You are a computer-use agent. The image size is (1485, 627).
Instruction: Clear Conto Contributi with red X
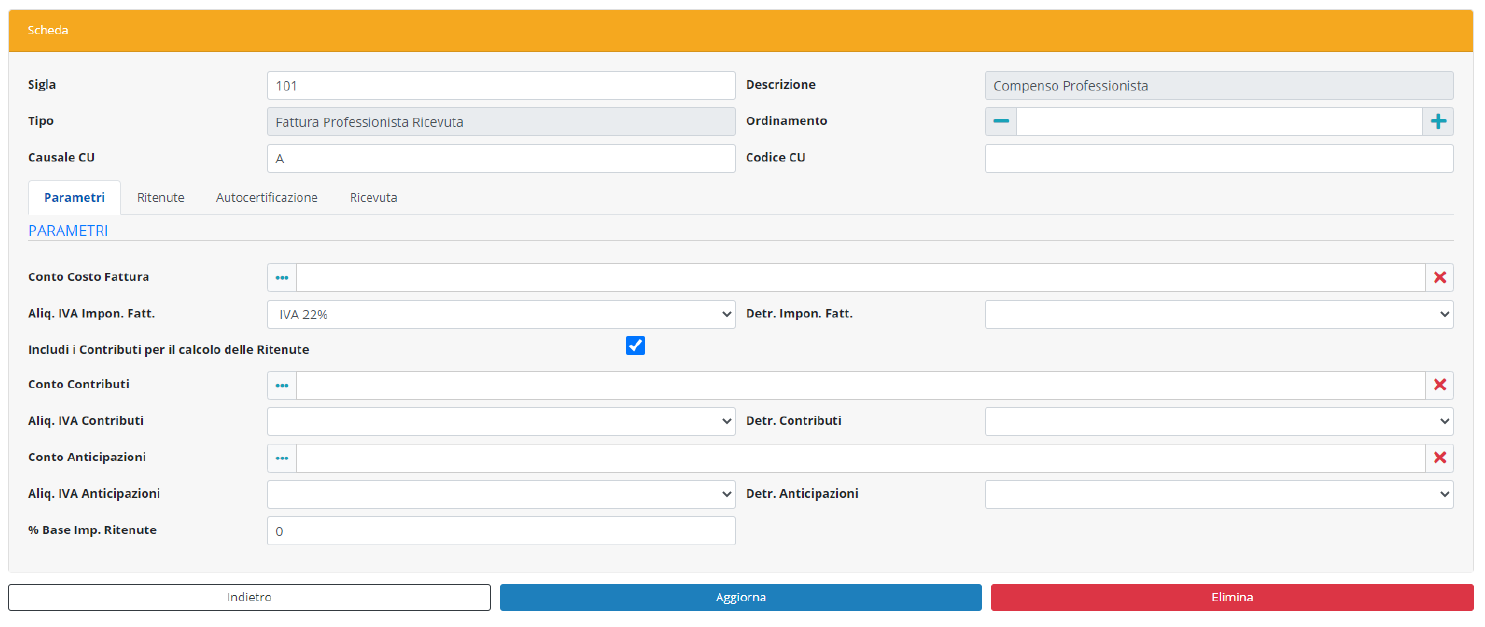click(1439, 385)
